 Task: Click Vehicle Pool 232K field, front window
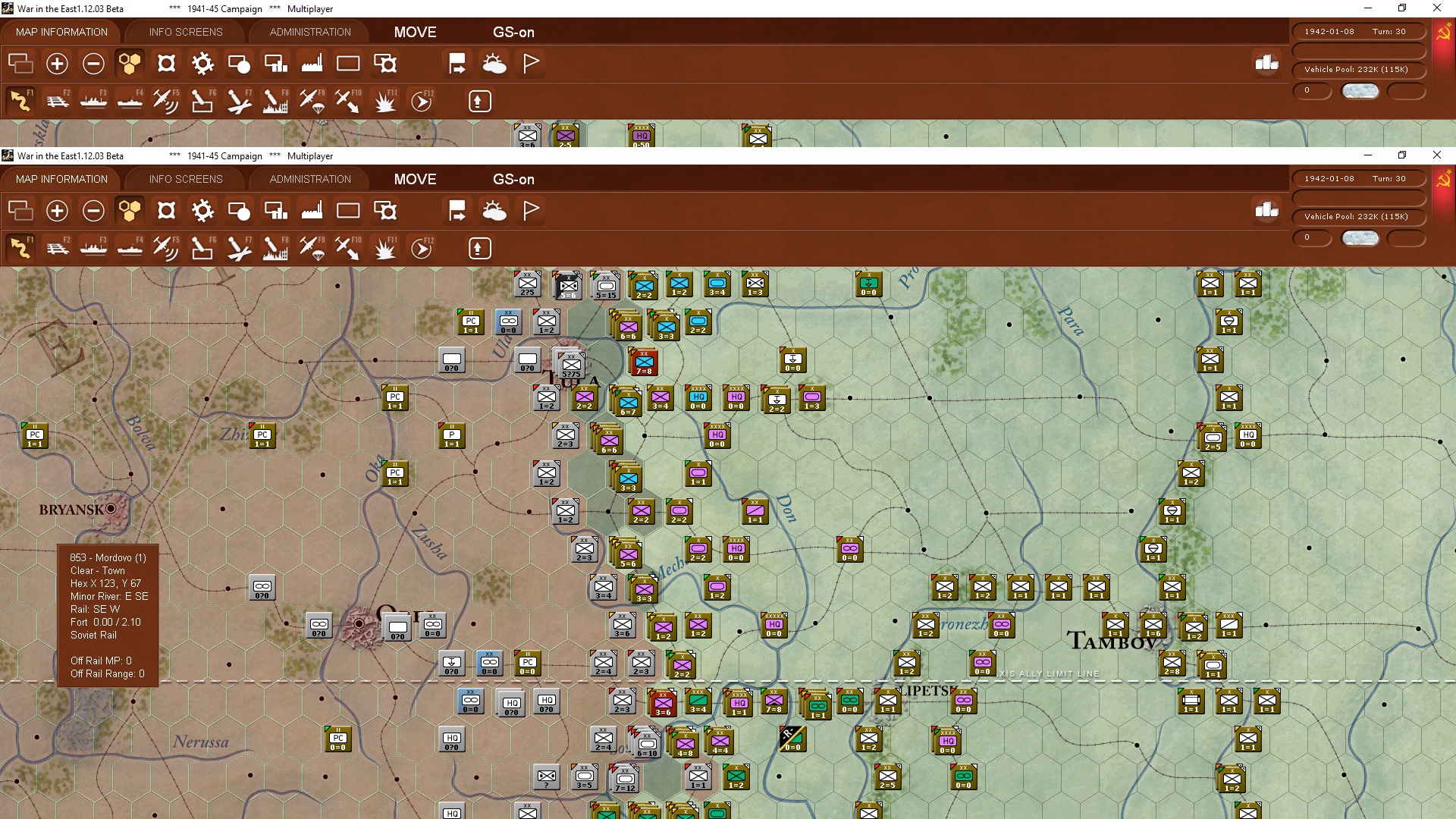click(x=1358, y=217)
